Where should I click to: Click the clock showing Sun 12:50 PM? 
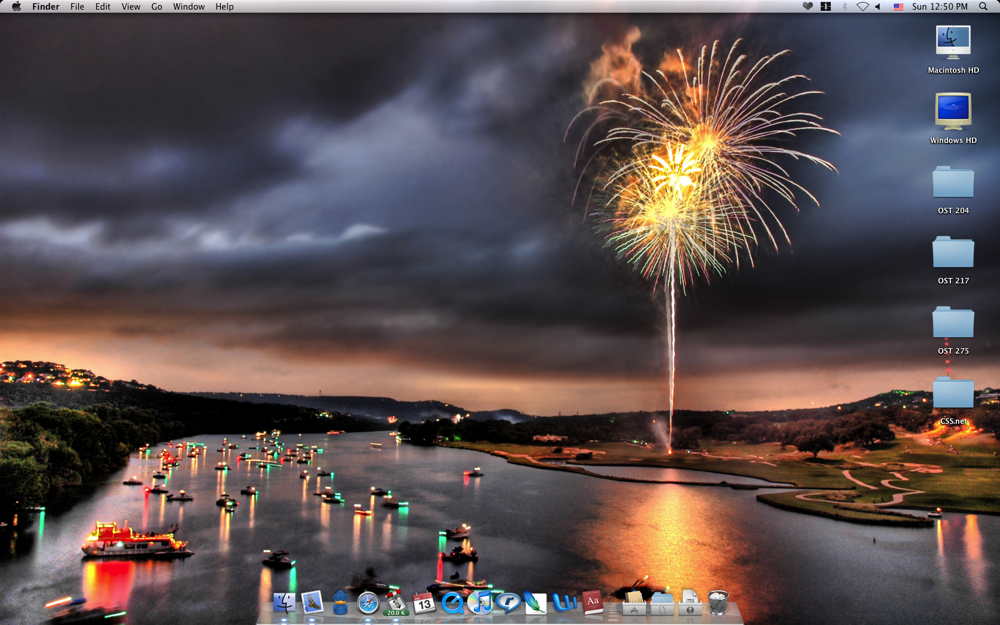pos(939,6)
